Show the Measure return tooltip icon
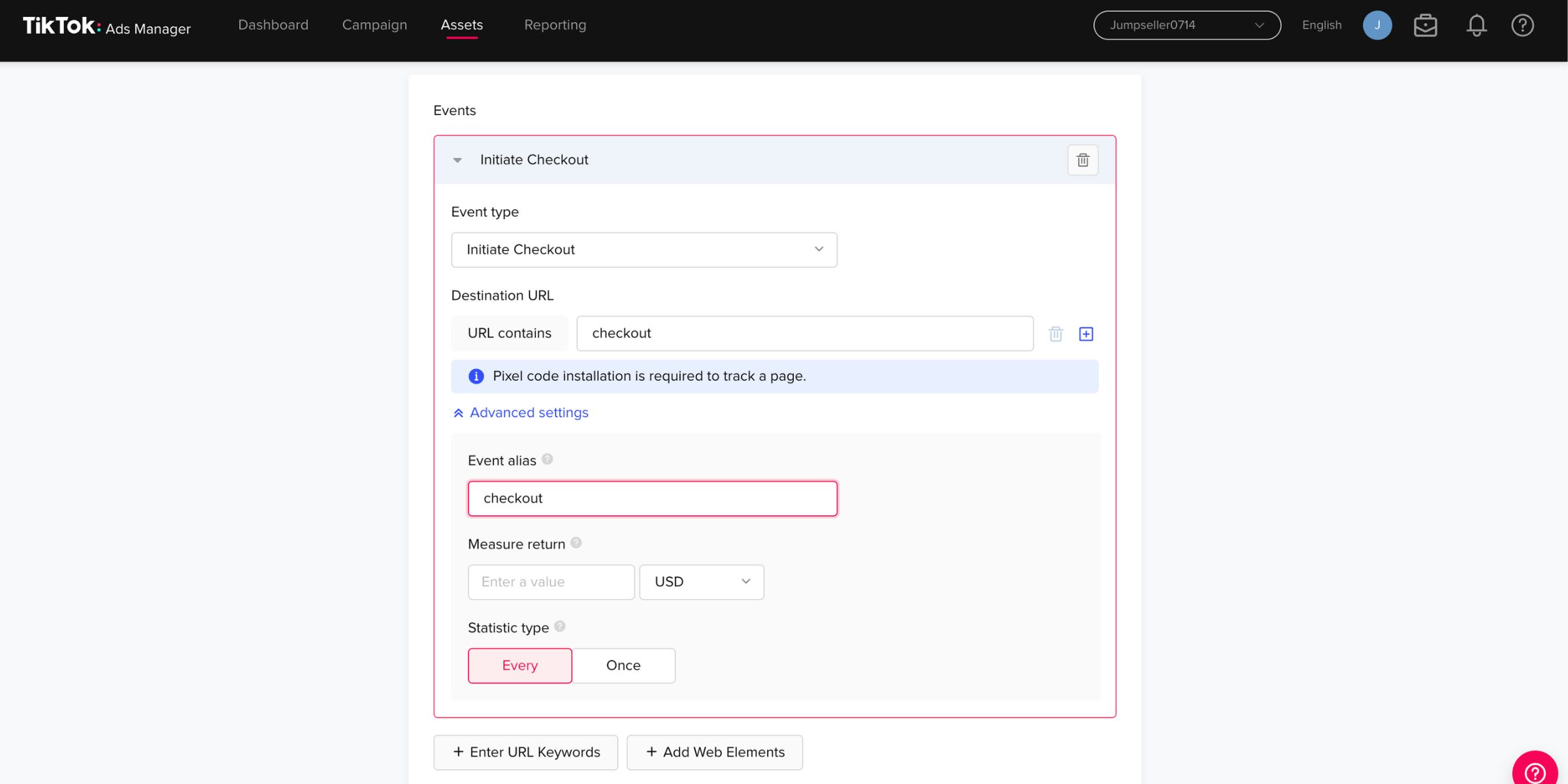The height and width of the screenshot is (784, 1568). coord(576,543)
